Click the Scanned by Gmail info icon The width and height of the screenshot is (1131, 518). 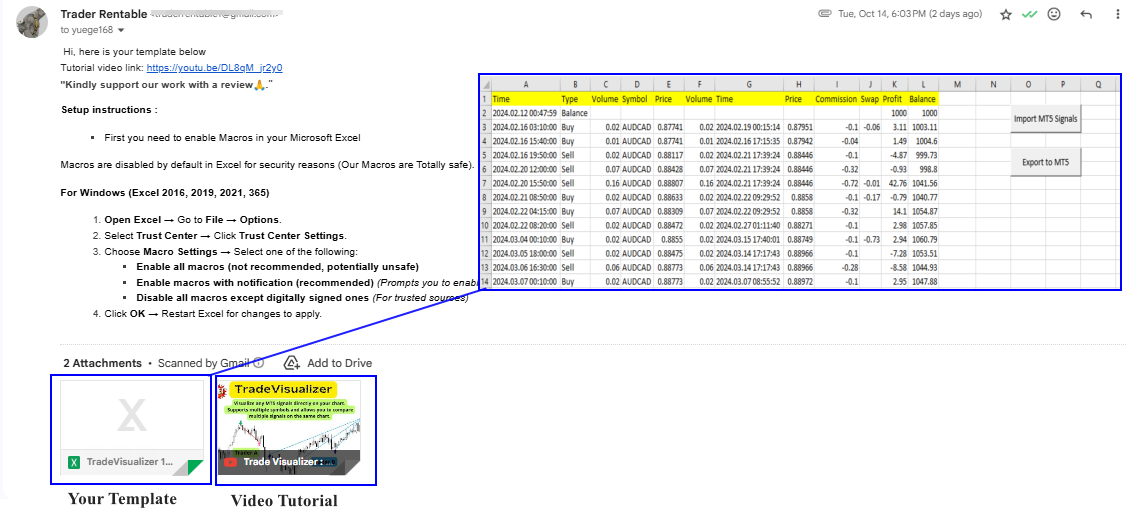point(258,363)
